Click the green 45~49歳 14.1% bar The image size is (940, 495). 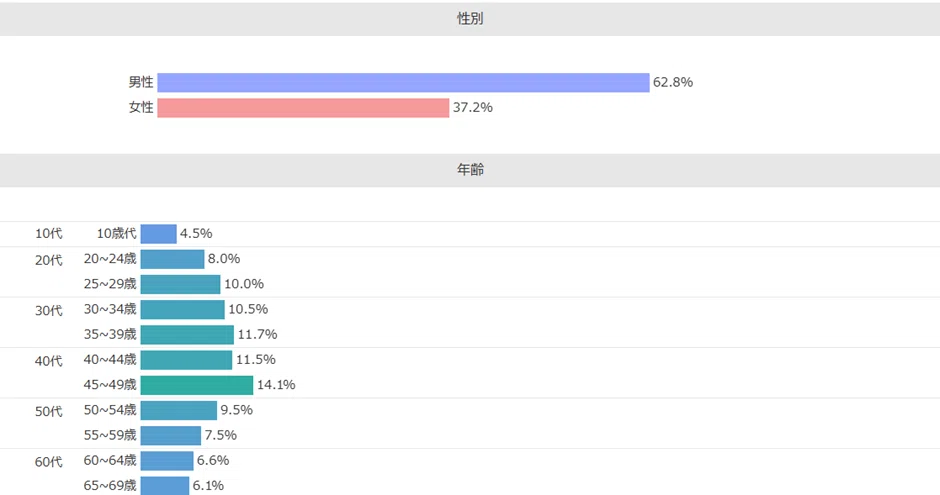tap(197, 385)
